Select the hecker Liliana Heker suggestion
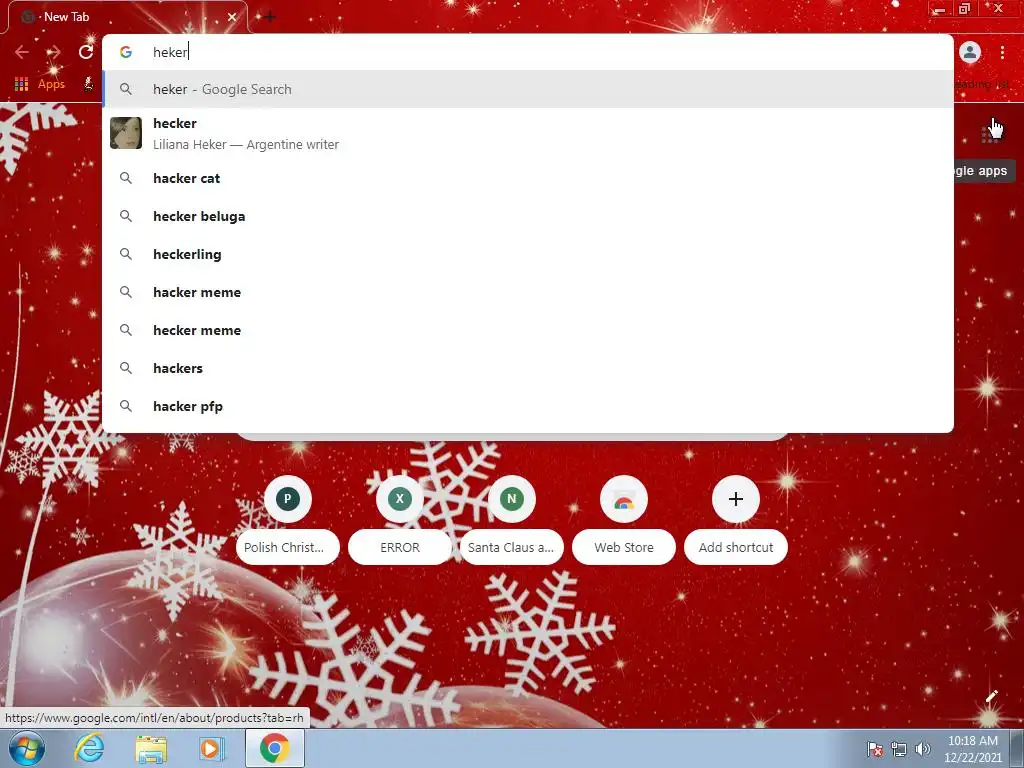The height and width of the screenshot is (768, 1024). click(528, 133)
